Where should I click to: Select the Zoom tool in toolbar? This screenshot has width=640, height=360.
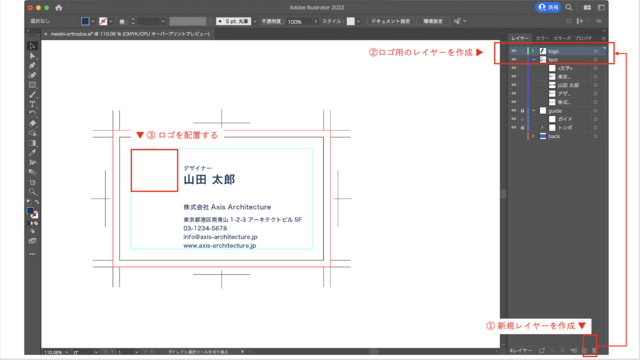(x=32, y=192)
